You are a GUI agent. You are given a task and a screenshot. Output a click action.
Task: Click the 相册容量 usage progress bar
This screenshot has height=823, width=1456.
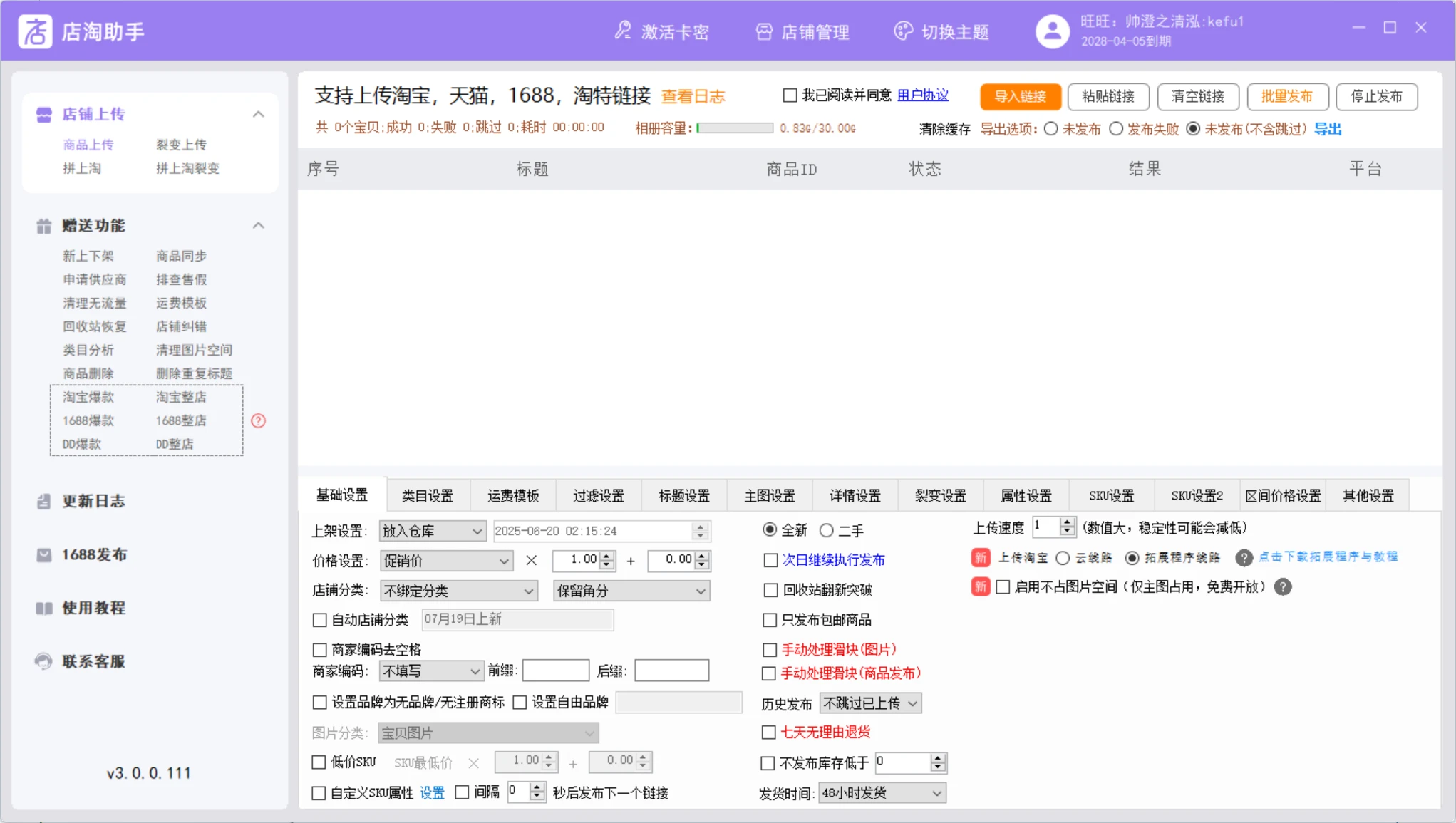pos(735,128)
